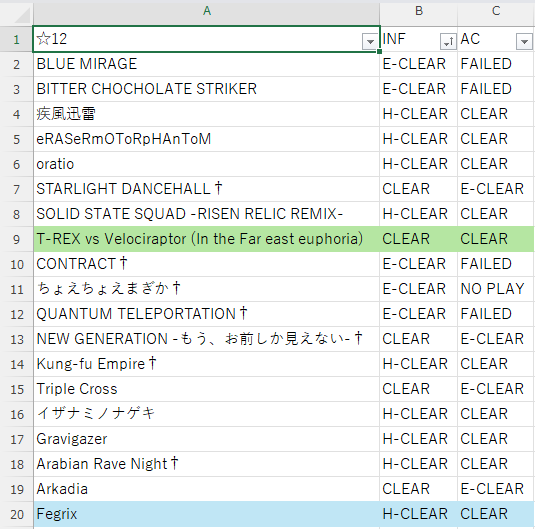Open the INF column sort filter button
Screen dimensions: 535x529
448,42
